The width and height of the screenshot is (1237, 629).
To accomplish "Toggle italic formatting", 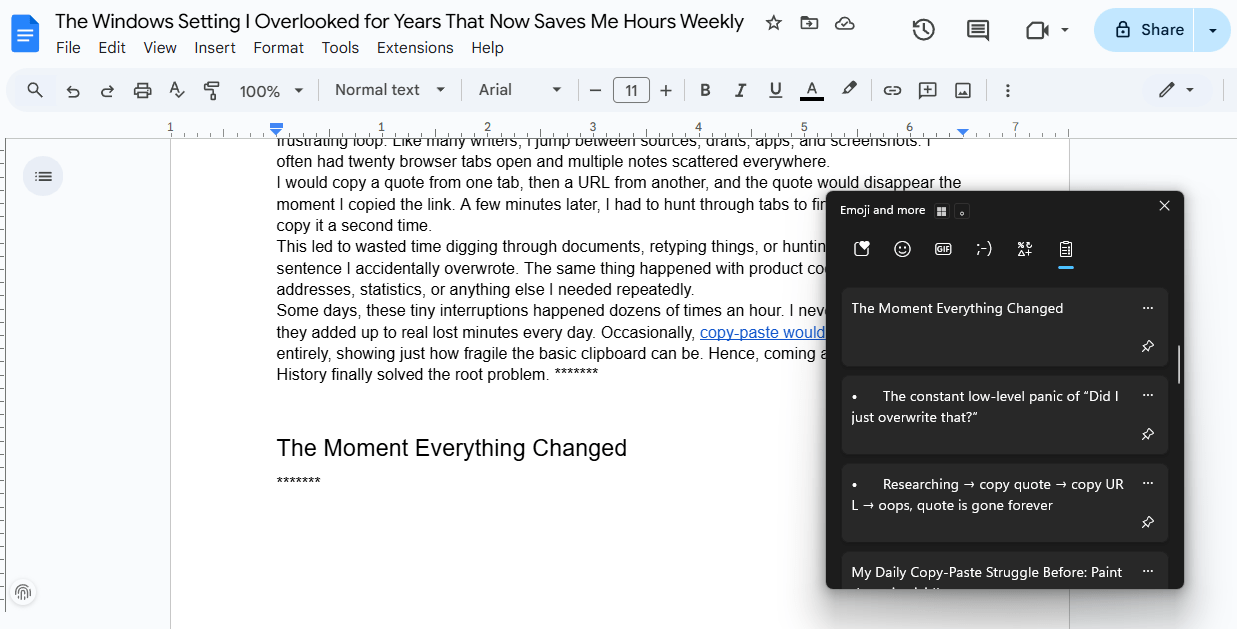I will click(x=740, y=91).
